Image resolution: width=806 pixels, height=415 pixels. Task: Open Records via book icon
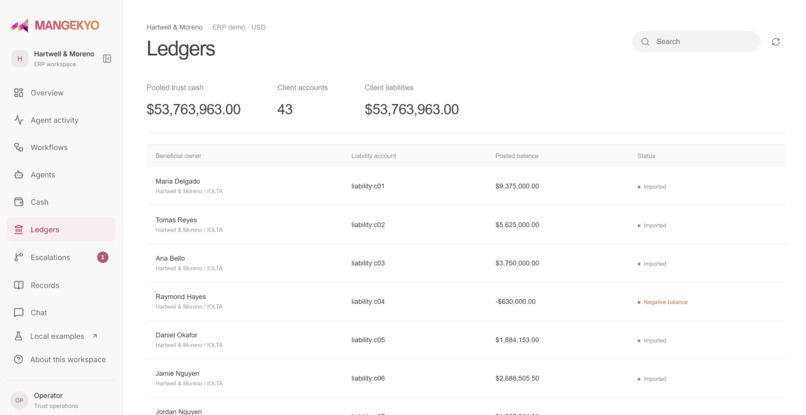[19, 285]
